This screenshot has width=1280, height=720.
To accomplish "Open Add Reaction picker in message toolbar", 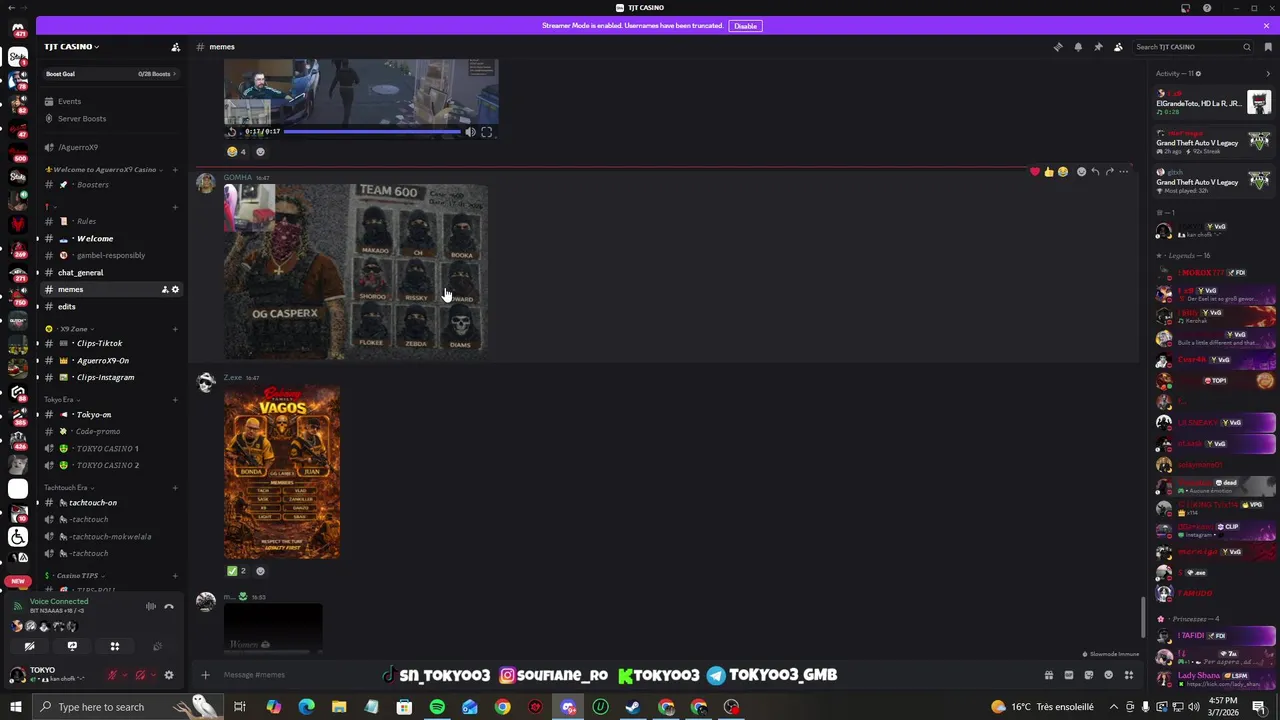I will point(1081,172).
